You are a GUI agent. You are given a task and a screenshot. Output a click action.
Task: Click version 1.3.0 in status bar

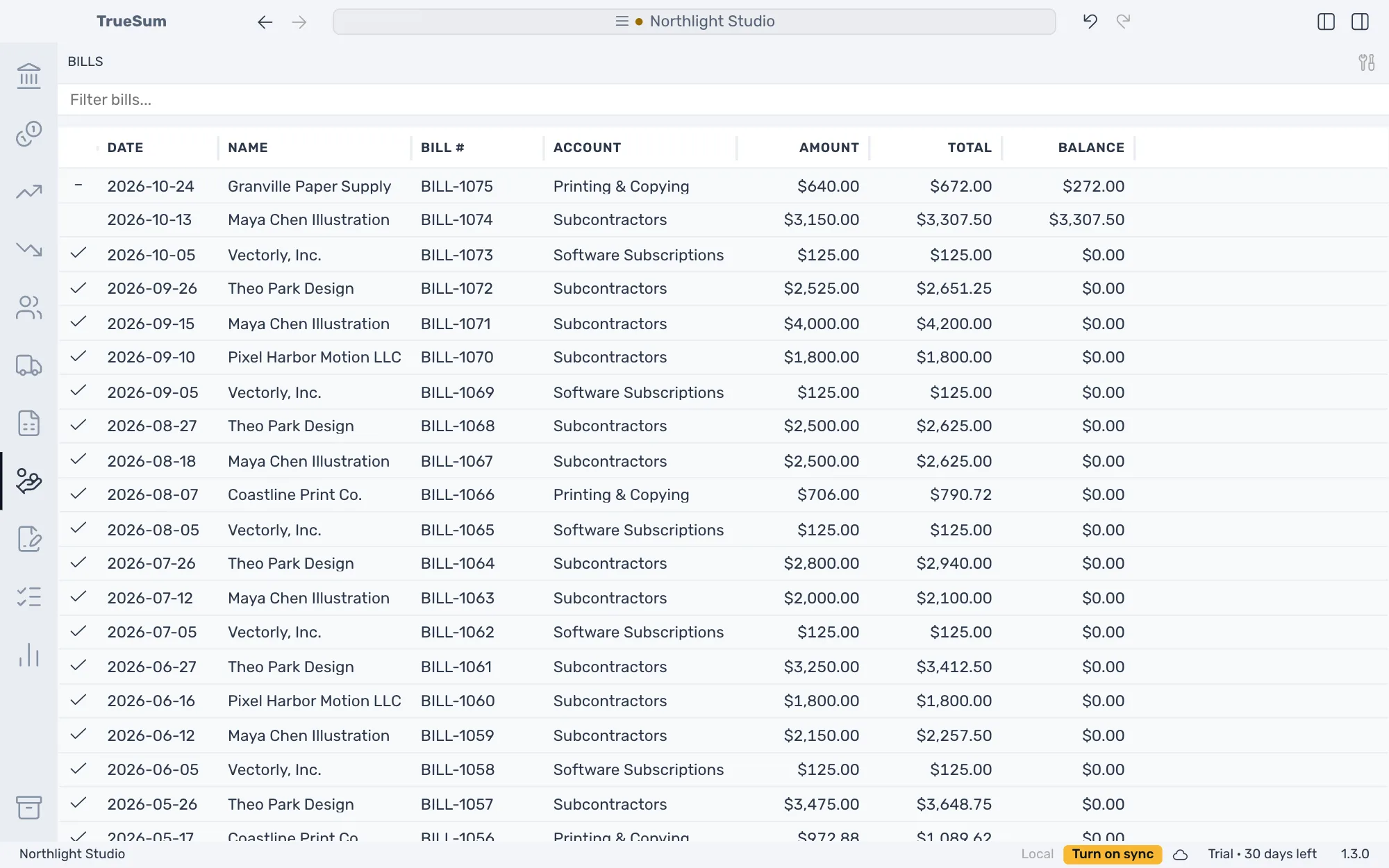tap(1354, 854)
